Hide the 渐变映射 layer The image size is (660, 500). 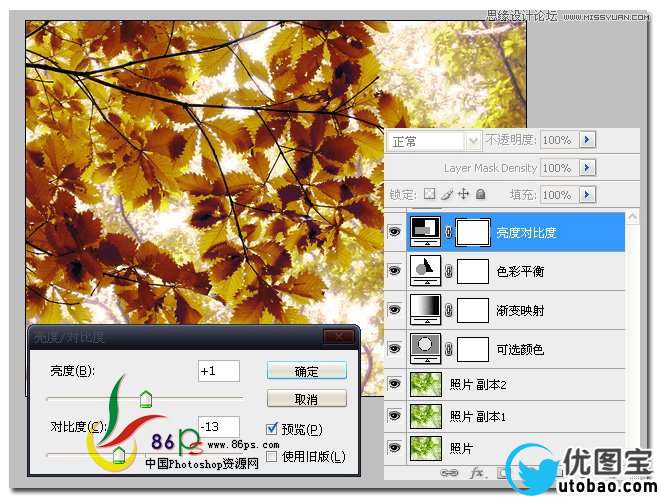394,309
